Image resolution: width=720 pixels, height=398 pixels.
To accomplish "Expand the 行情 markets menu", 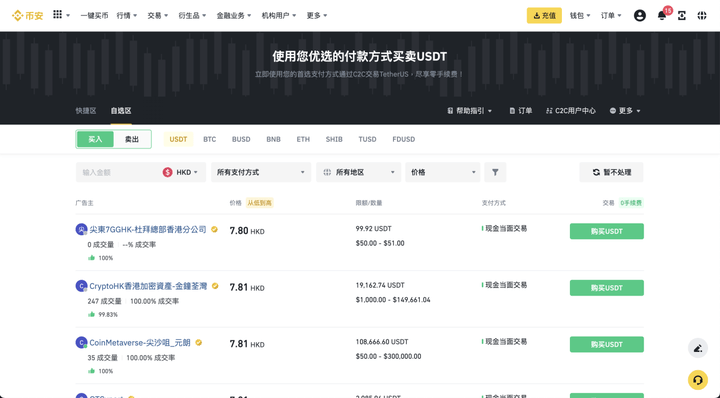I will click(x=127, y=16).
